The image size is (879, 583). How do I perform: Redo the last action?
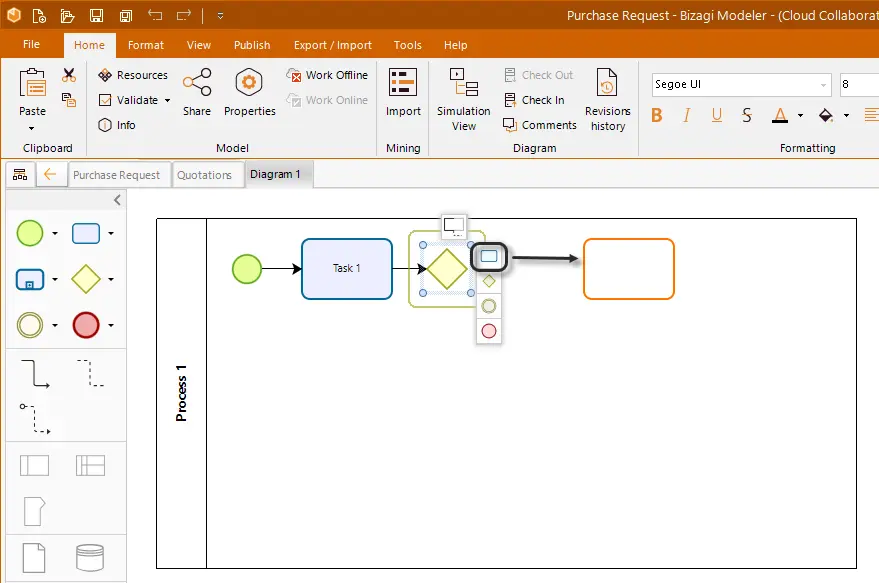click(x=184, y=15)
